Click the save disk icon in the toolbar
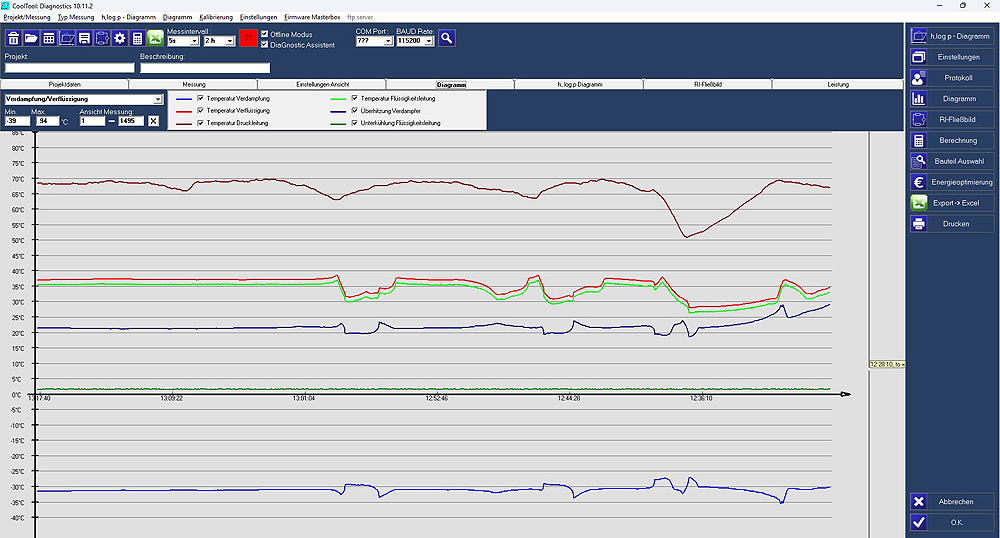The height and width of the screenshot is (538, 1000). pos(84,38)
